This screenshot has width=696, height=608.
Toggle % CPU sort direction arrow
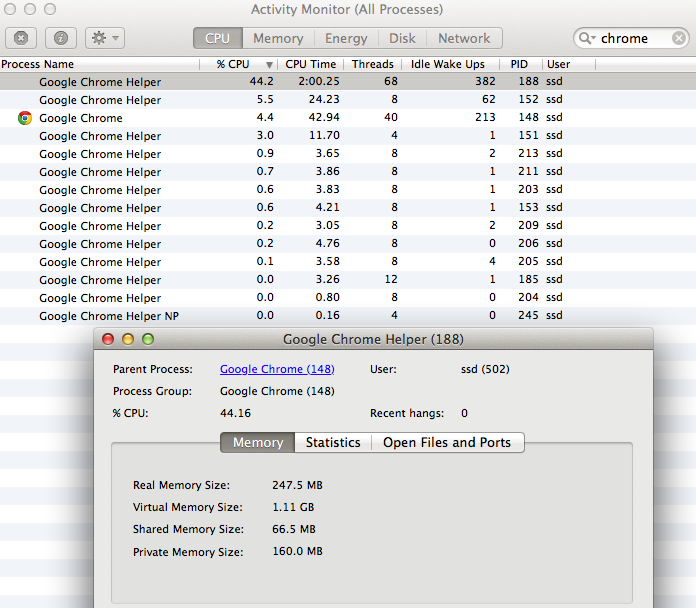[x=269, y=65]
